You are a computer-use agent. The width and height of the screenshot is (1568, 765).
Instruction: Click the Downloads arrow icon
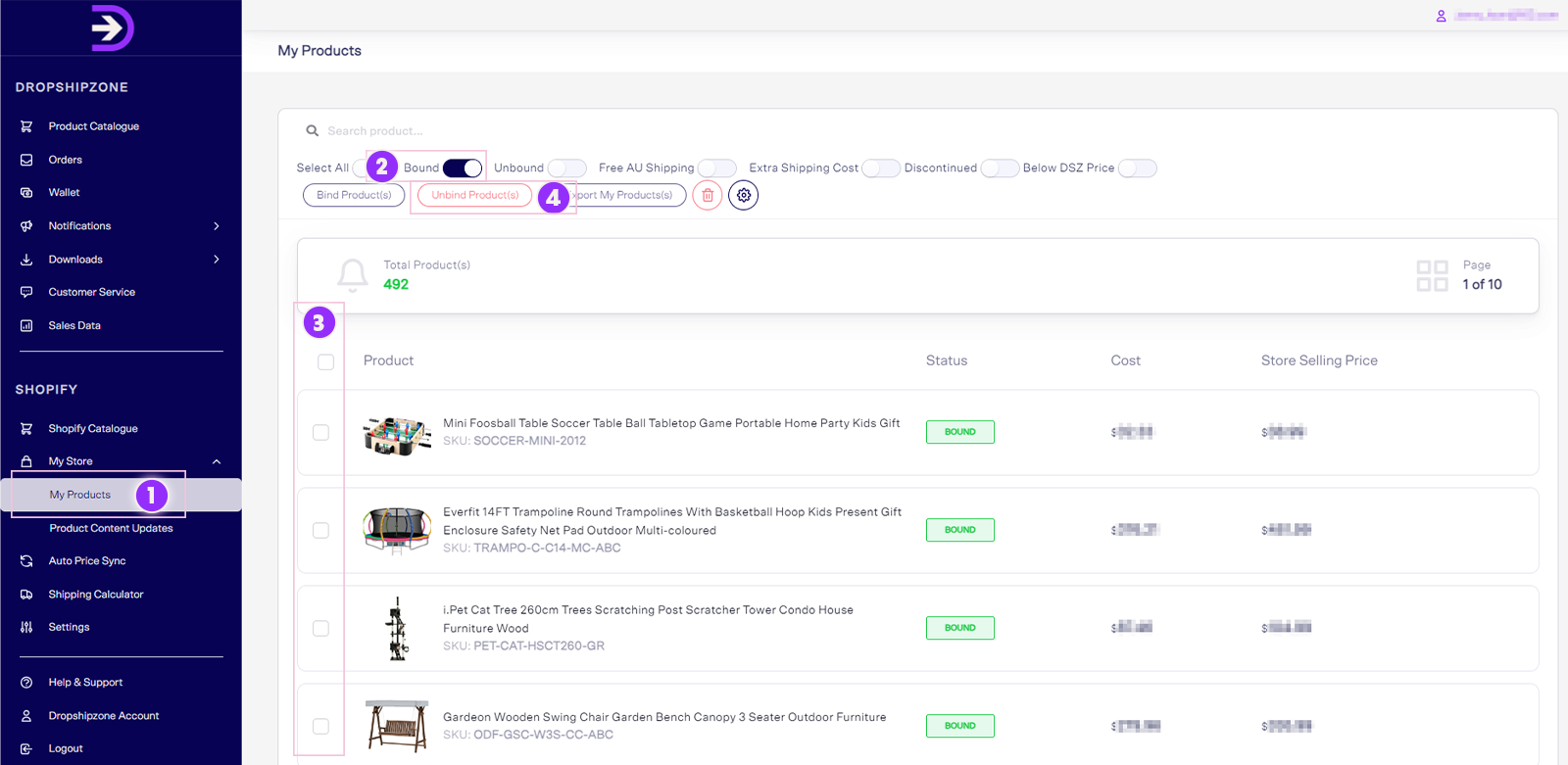coord(26,260)
